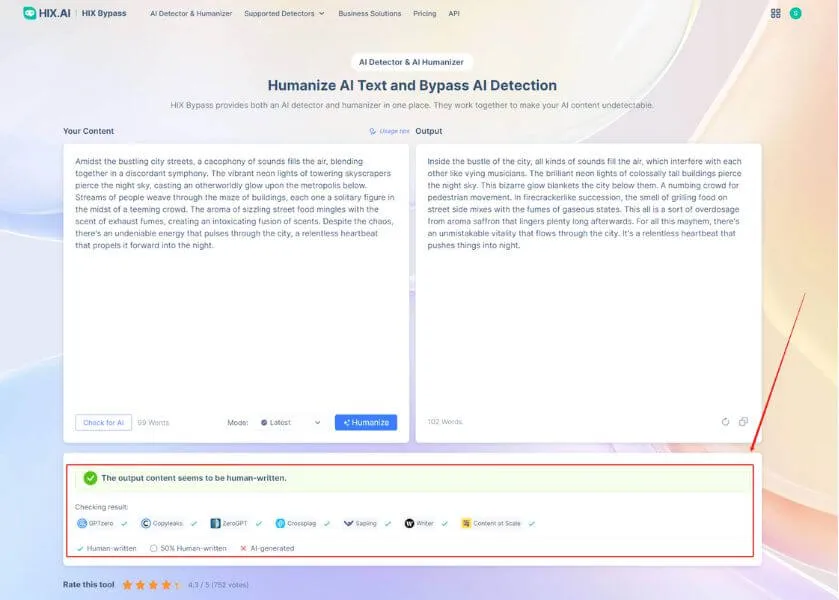Regenerate the output with the refresh icon

click(726, 422)
